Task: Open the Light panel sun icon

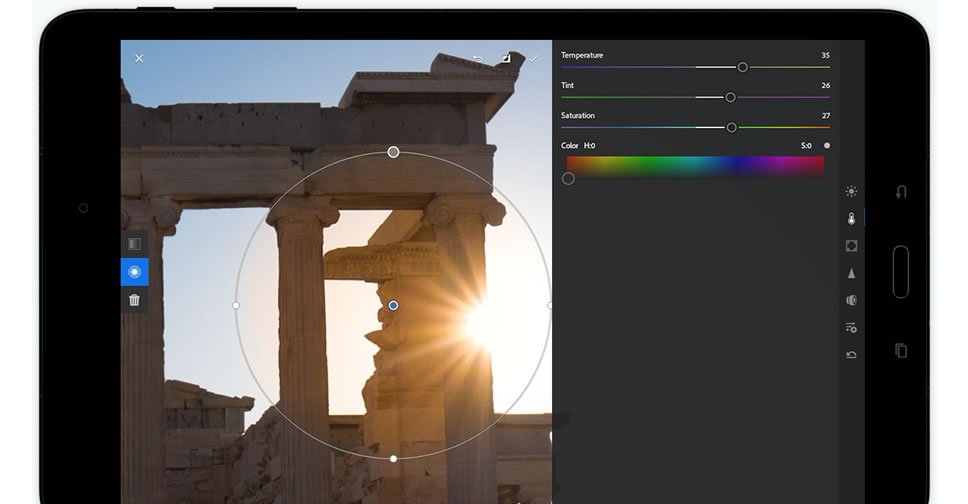Action: pyautogui.click(x=851, y=191)
